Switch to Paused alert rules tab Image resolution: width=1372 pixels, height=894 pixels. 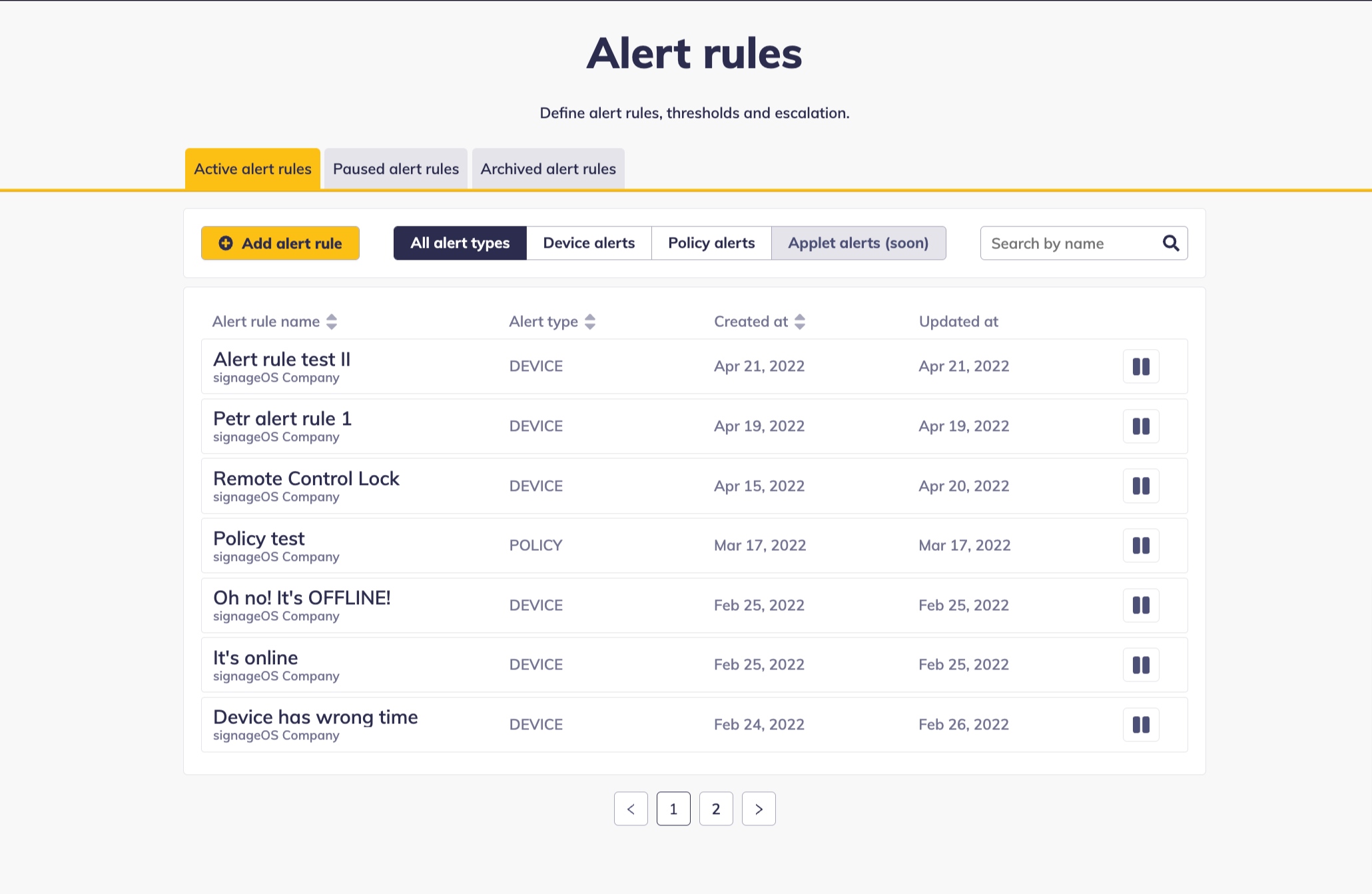(x=396, y=169)
